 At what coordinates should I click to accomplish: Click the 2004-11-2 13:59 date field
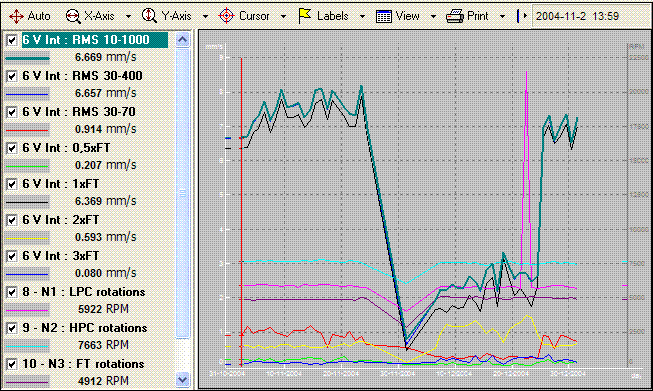coord(591,16)
